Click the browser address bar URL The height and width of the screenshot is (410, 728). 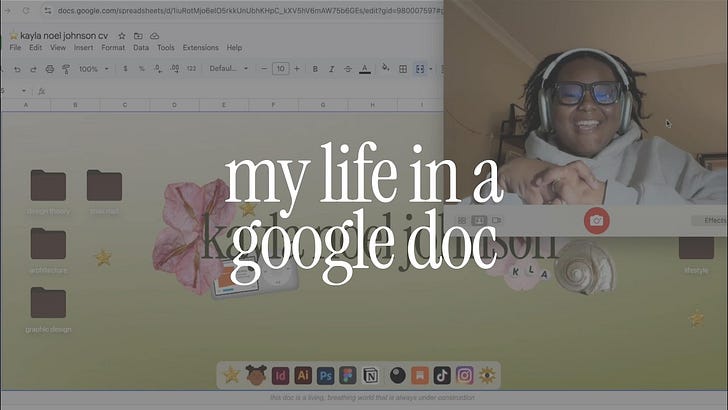point(251,10)
